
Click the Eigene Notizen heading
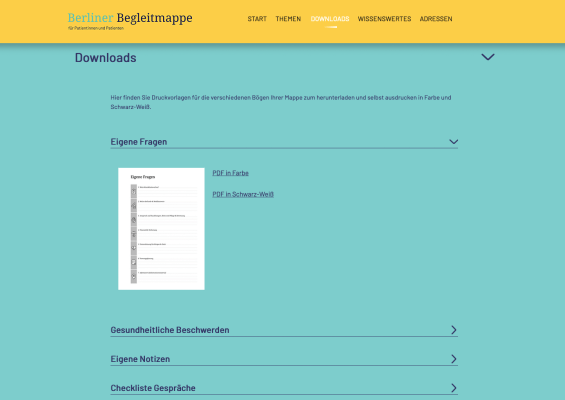point(140,359)
